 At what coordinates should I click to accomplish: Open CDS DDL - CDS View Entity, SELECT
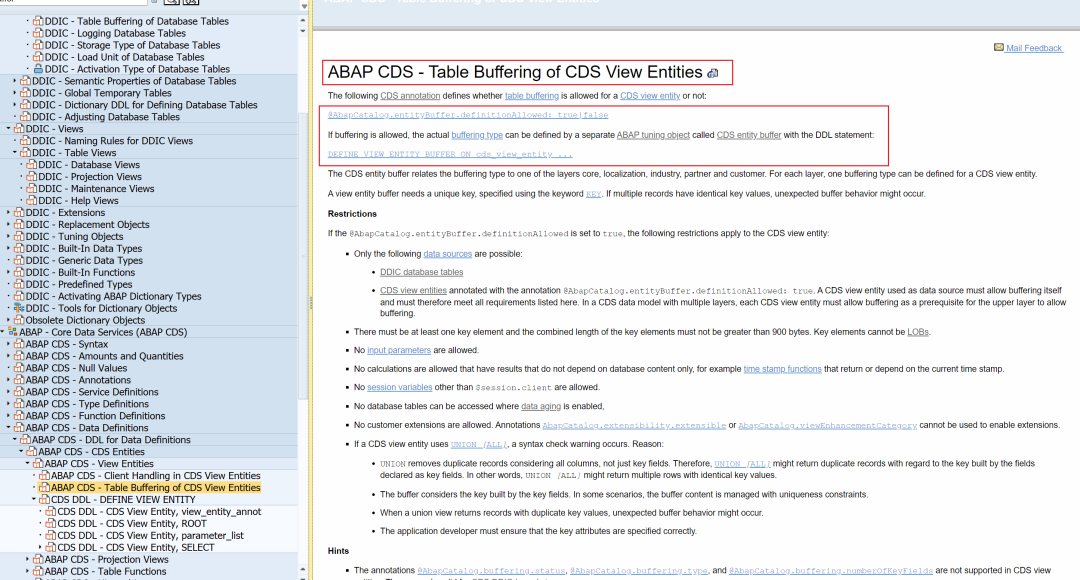click(x=136, y=548)
